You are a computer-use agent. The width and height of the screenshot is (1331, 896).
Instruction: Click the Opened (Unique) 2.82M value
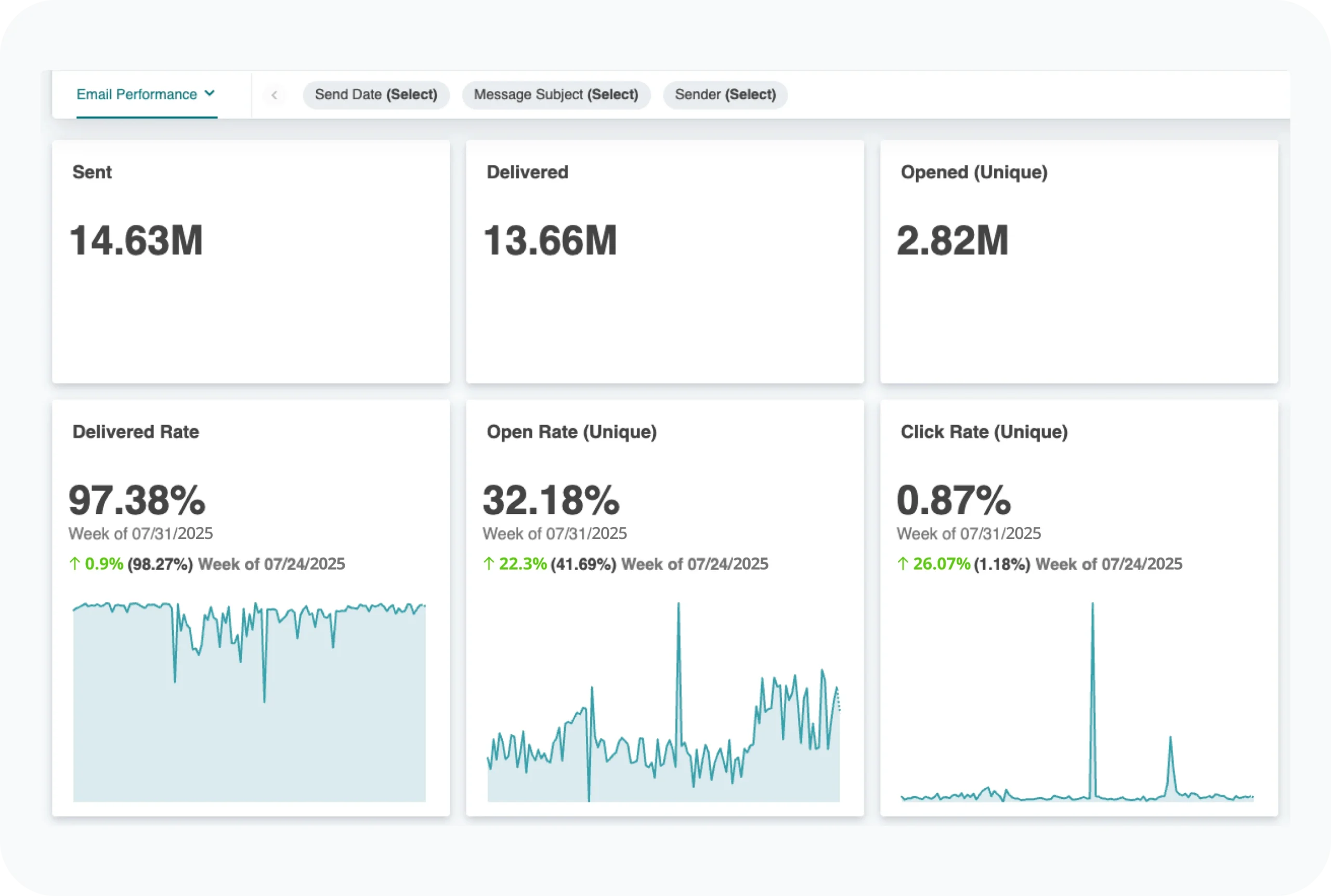point(952,241)
